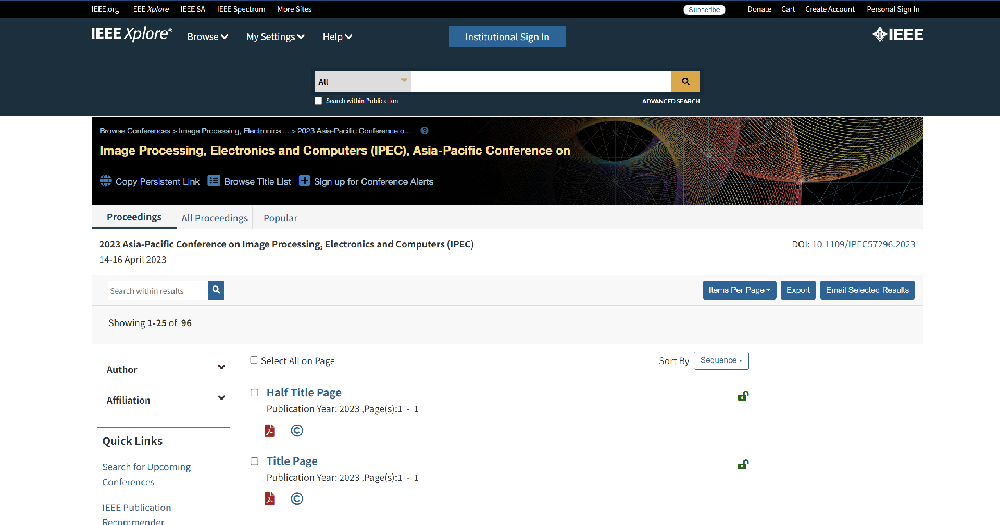Screen dimensions: 1000x525
Task: Check the Select All on Page checkbox
Action: point(254,360)
